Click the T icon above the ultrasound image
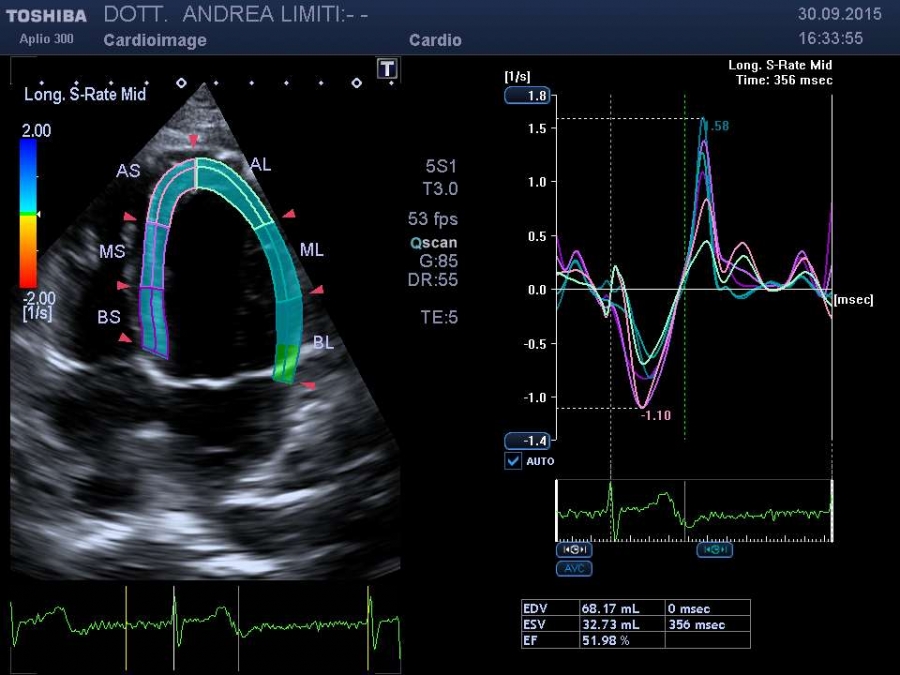 point(387,68)
